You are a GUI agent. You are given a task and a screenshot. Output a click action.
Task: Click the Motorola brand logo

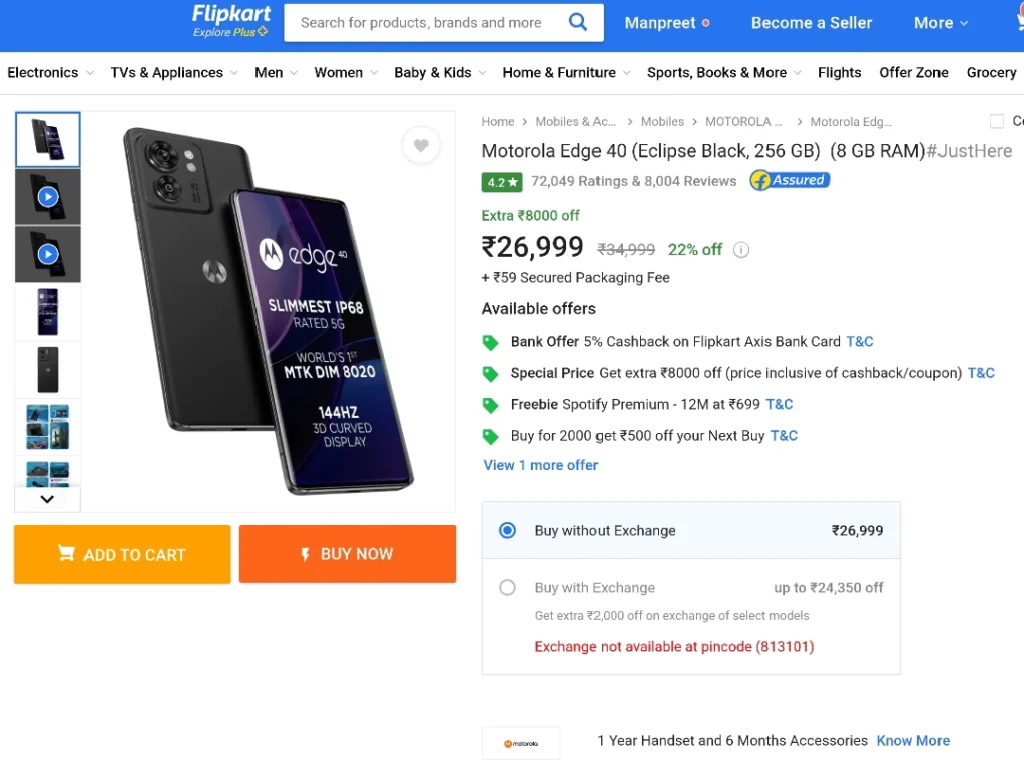[520, 743]
